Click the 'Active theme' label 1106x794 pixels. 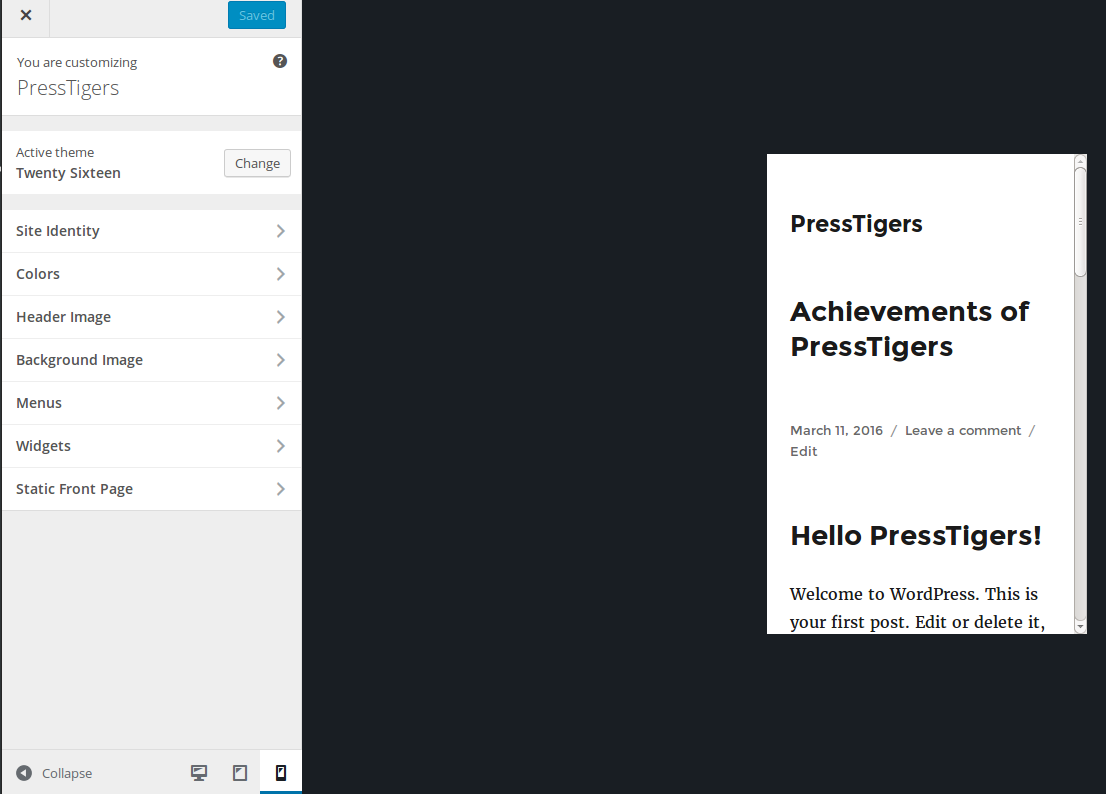click(x=55, y=152)
